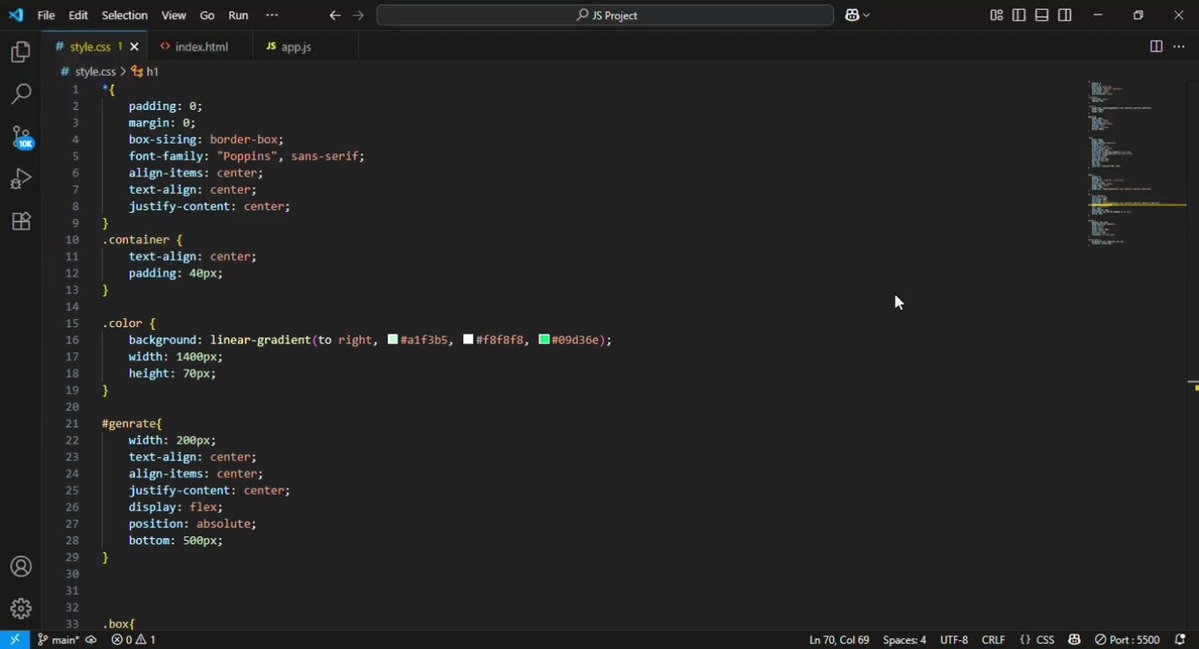The height and width of the screenshot is (649, 1199).
Task: Click the h1 breadcrumb symbol
Action: point(145,71)
